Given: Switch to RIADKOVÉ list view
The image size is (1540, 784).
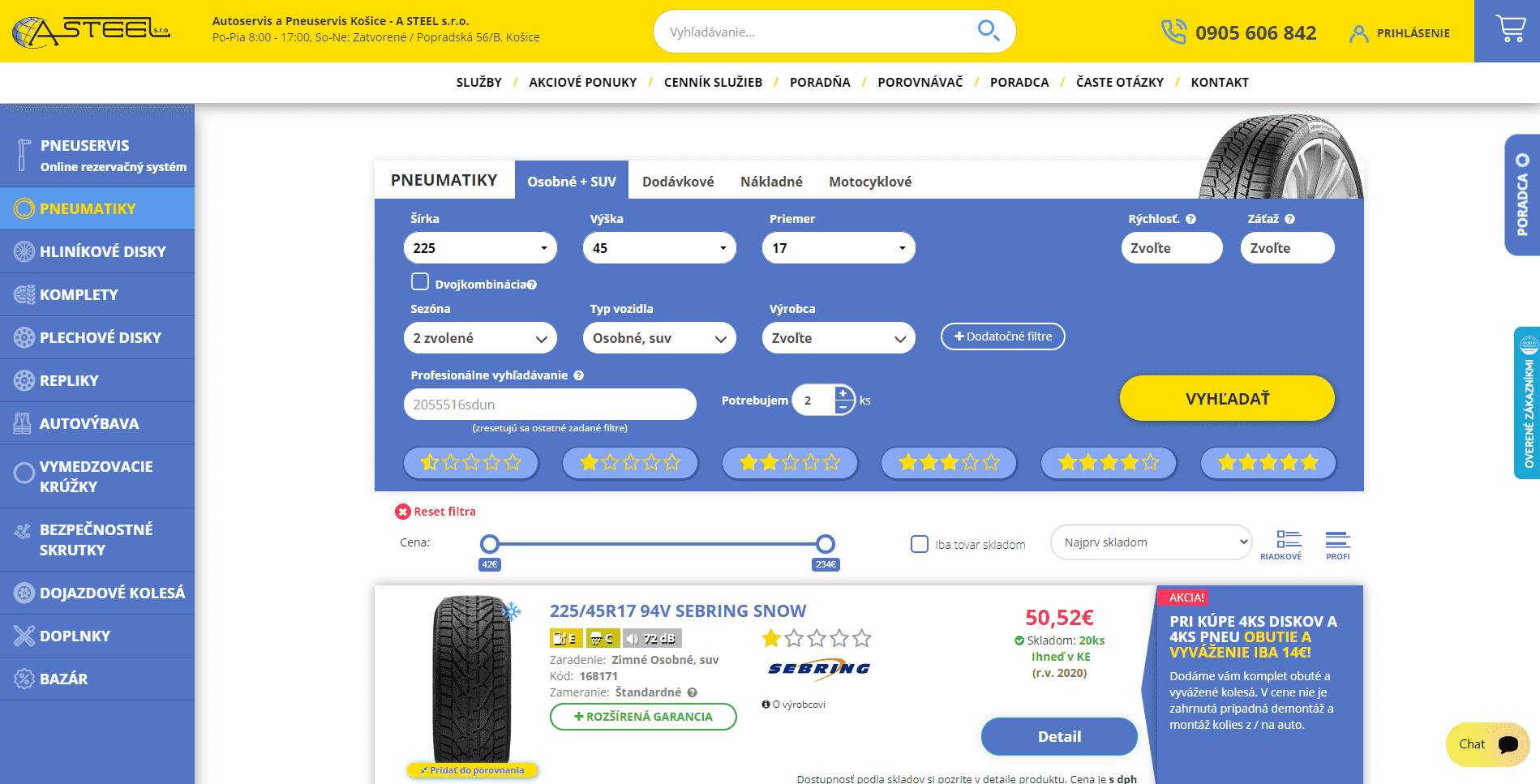Looking at the screenshot, I should [1288, 544].
